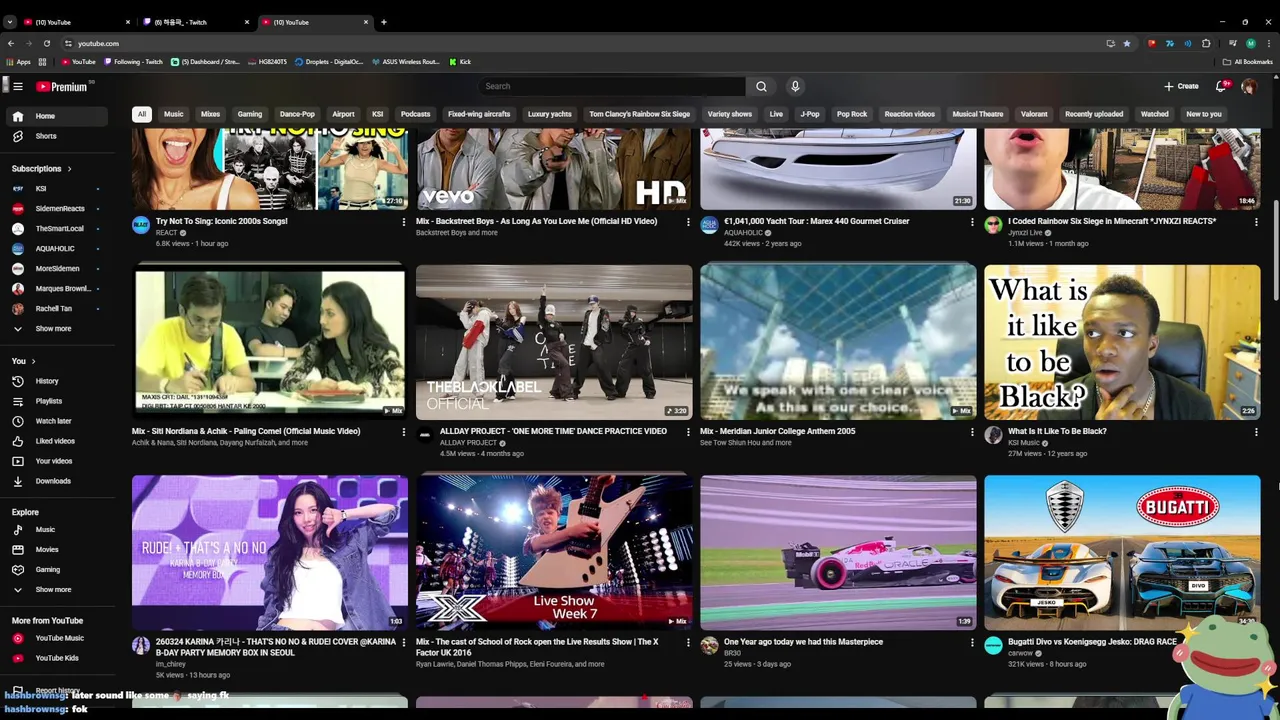The width and height of the screenshot is (1280, 720).
Task: Open the account avatar menu
Action: pos(1248,86)
